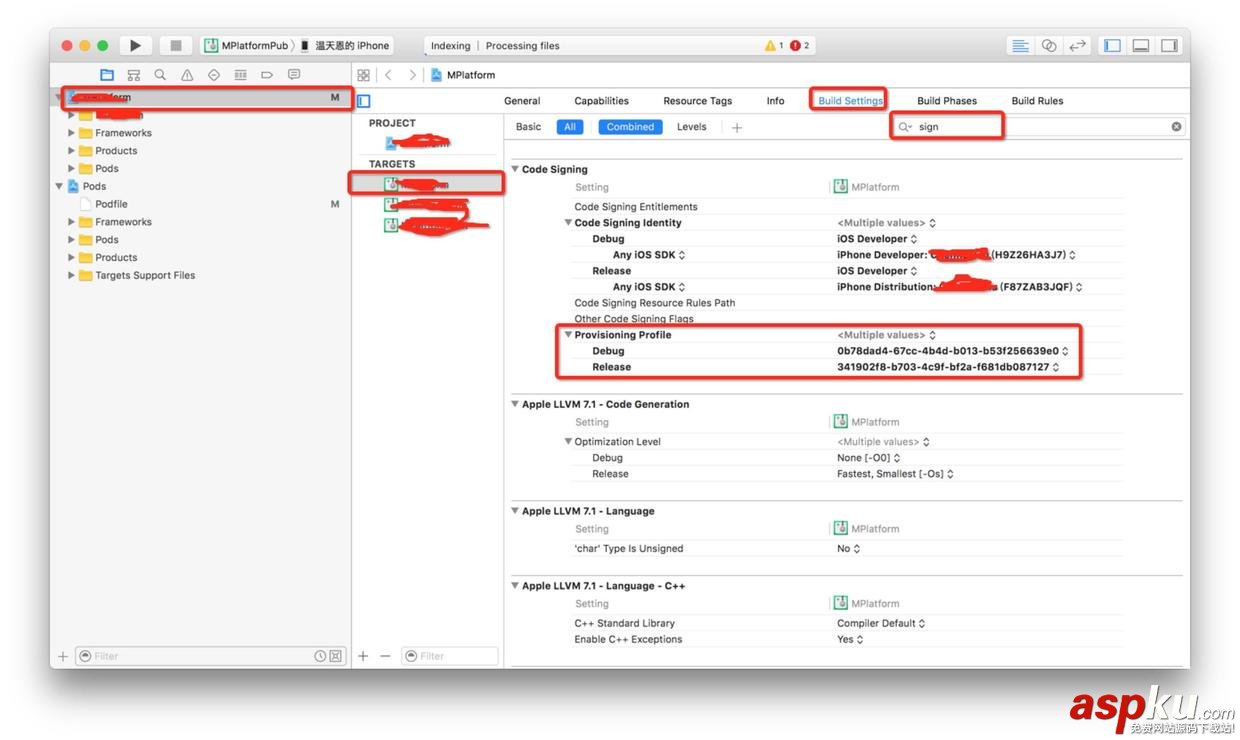Show the red errors count indicator
This screenshot has height=740, width=1240.
pos(800,46)
